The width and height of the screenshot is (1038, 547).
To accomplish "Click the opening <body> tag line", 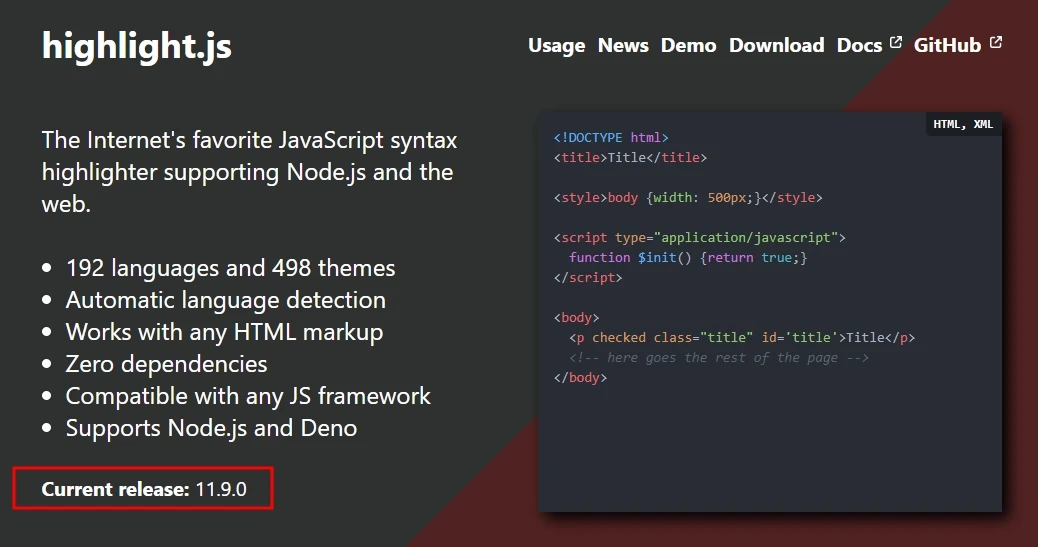I will pos(576,318).
